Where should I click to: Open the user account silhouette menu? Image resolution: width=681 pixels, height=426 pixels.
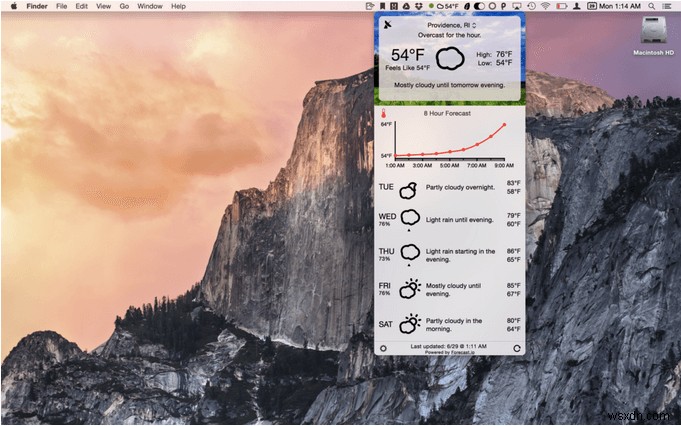(577, 6)
